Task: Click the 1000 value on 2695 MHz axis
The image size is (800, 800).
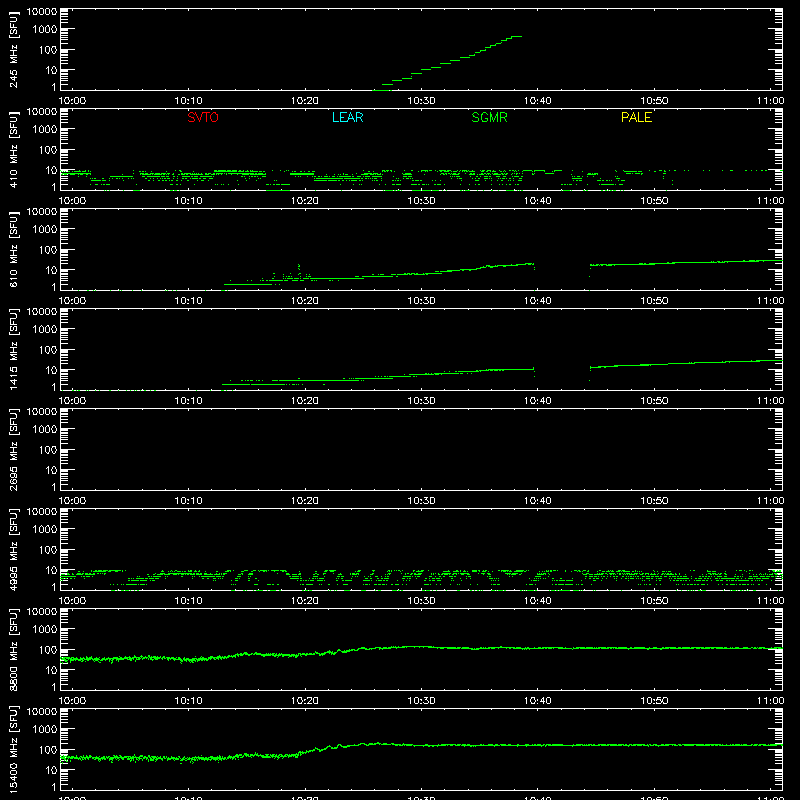Action: point(44,430)
